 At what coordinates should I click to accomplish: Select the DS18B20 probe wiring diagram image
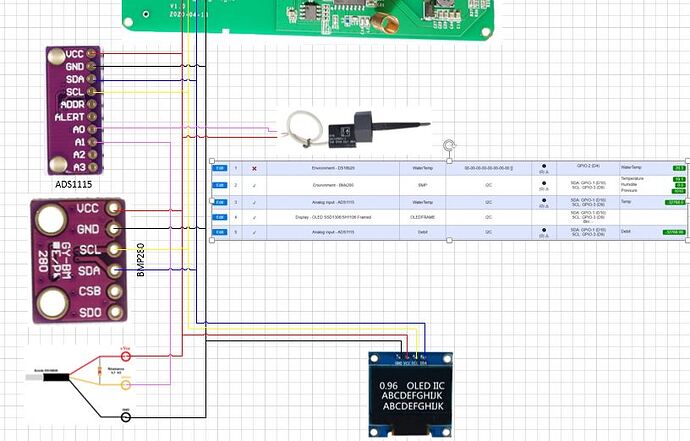(80, 384)
